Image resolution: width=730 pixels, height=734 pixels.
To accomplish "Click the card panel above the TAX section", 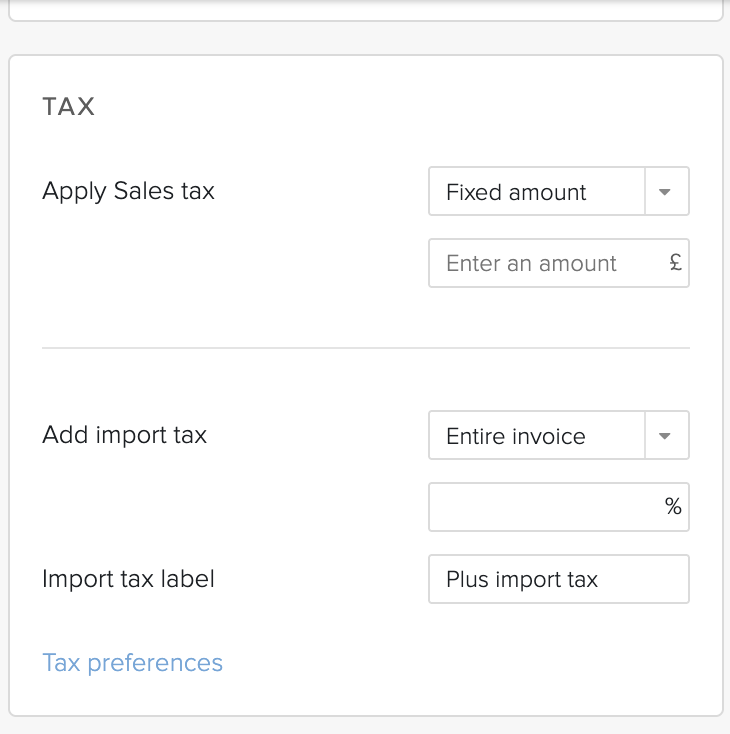I will pyautogui.click(x=366, y=10).
